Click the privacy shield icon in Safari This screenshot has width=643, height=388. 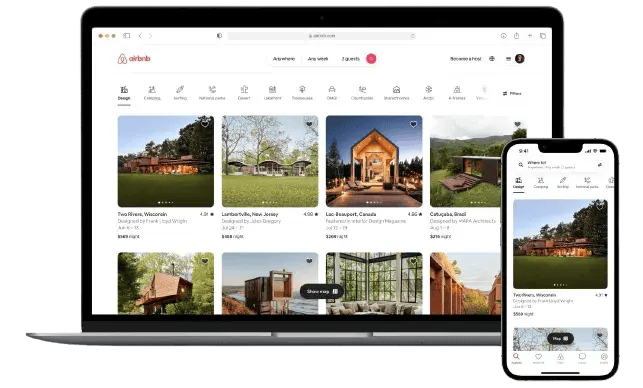click(219, 36)
